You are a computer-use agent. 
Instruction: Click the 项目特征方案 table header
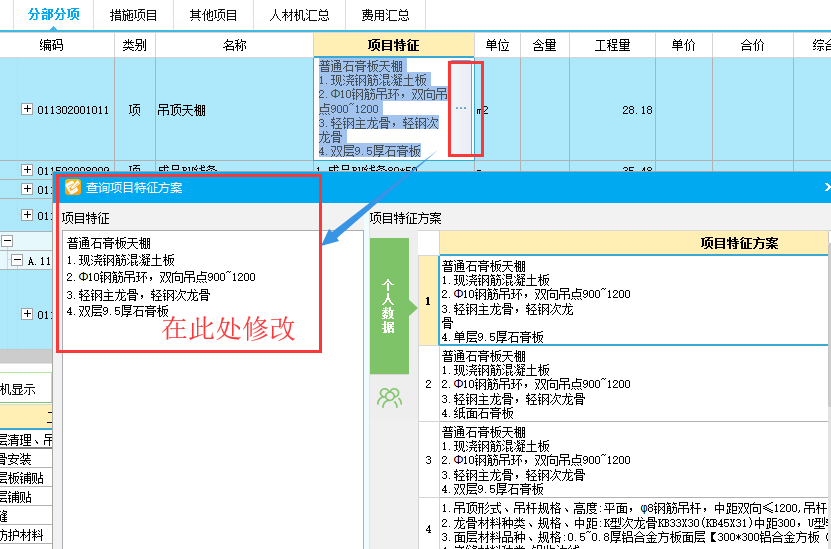point(633,243)
